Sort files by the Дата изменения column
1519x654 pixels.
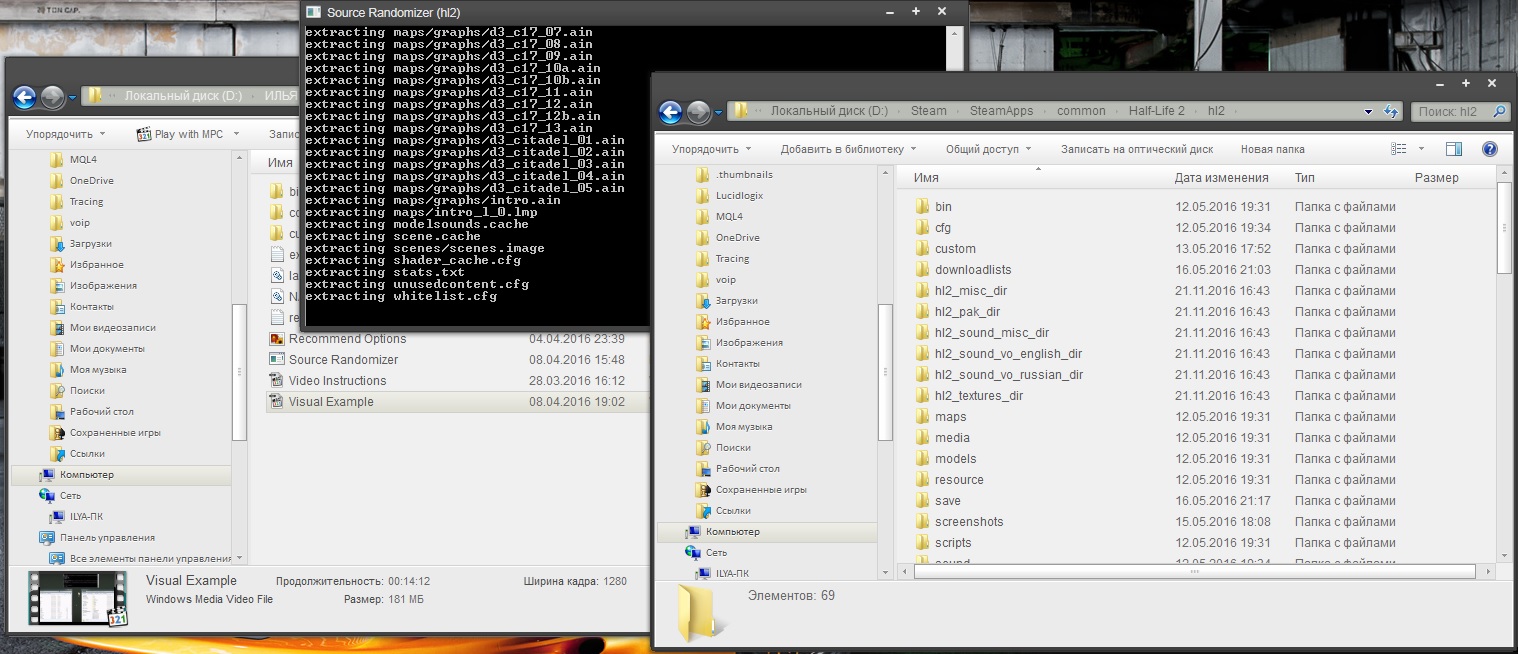[x=1221, y=178]
